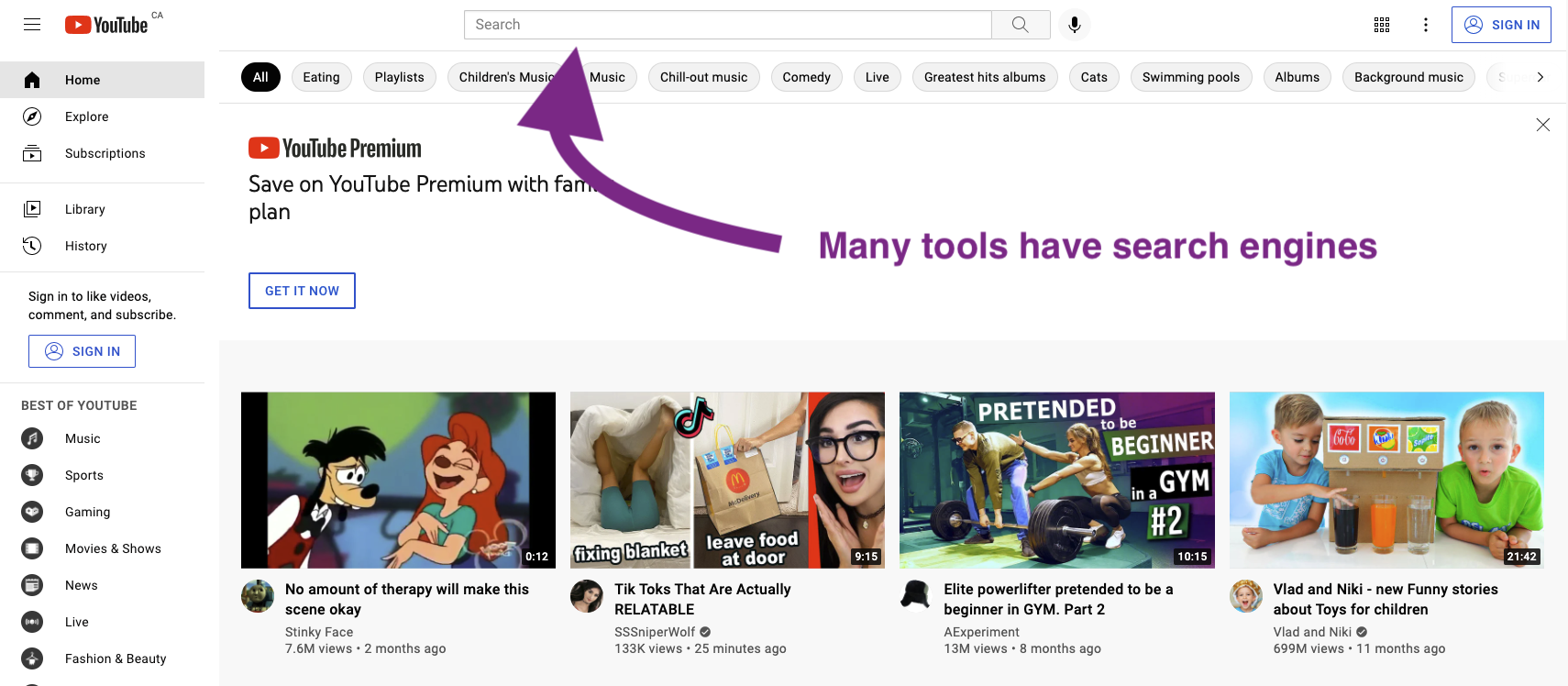Viewport: 1568px width, 686px height.
Task: Go to Explore in the sidebar
Action: (x=102, y=116)
